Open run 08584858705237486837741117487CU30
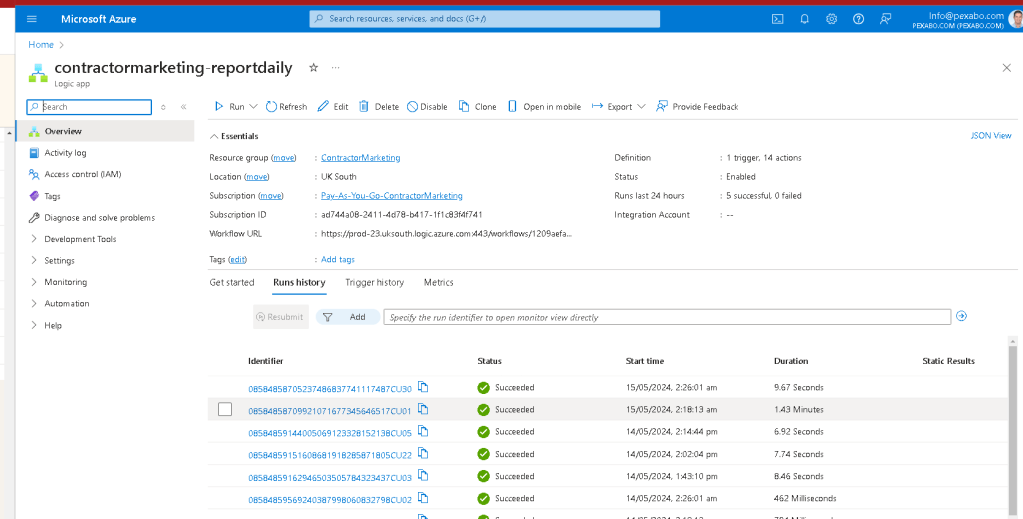Viewport: 1023px width, 519px height. coord(330,389)
